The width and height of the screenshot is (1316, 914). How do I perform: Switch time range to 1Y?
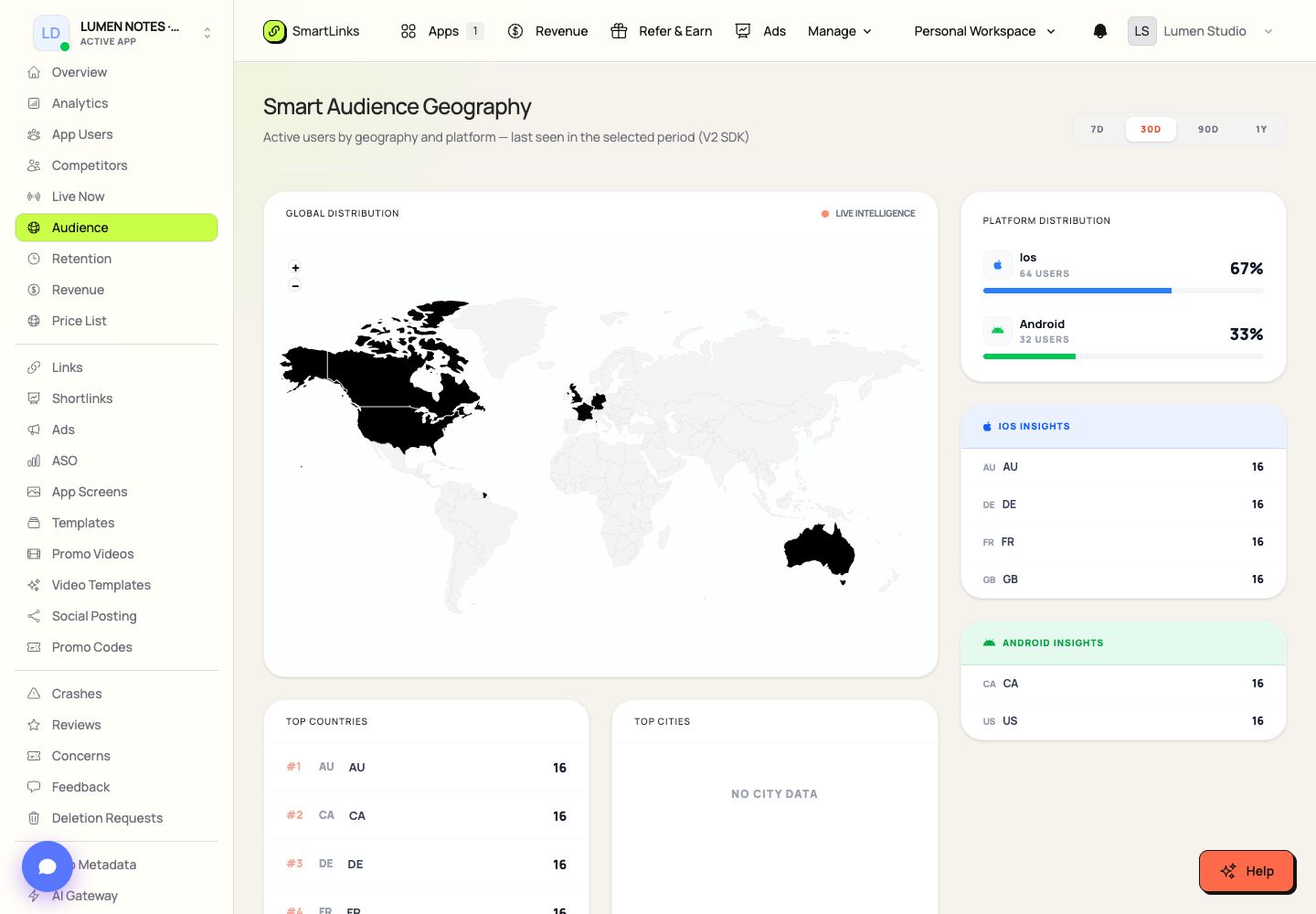pyautogui.click(x=1261, y=130)
